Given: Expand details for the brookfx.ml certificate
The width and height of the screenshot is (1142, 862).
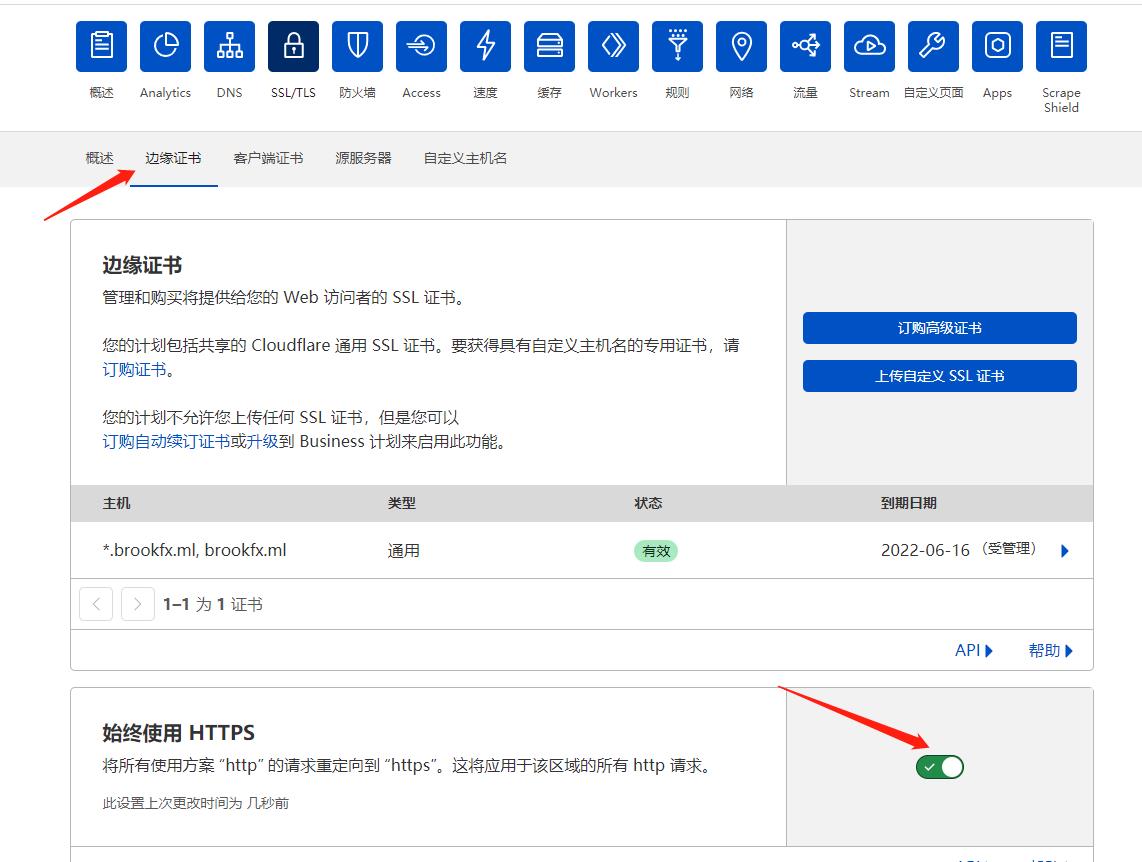Looking at the screenshot, I should pyautogui.click(x=1064, y=550).
